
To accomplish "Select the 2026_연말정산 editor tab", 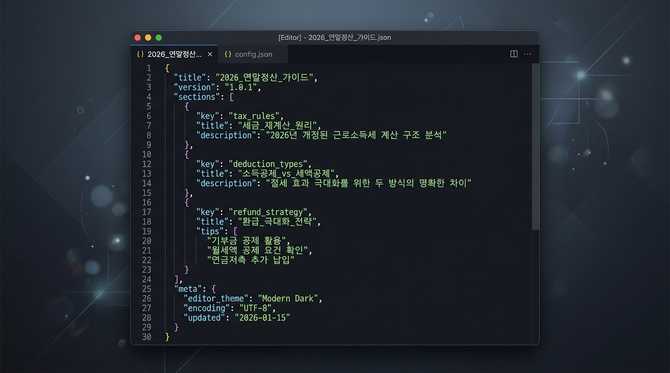I will [174, 54].
